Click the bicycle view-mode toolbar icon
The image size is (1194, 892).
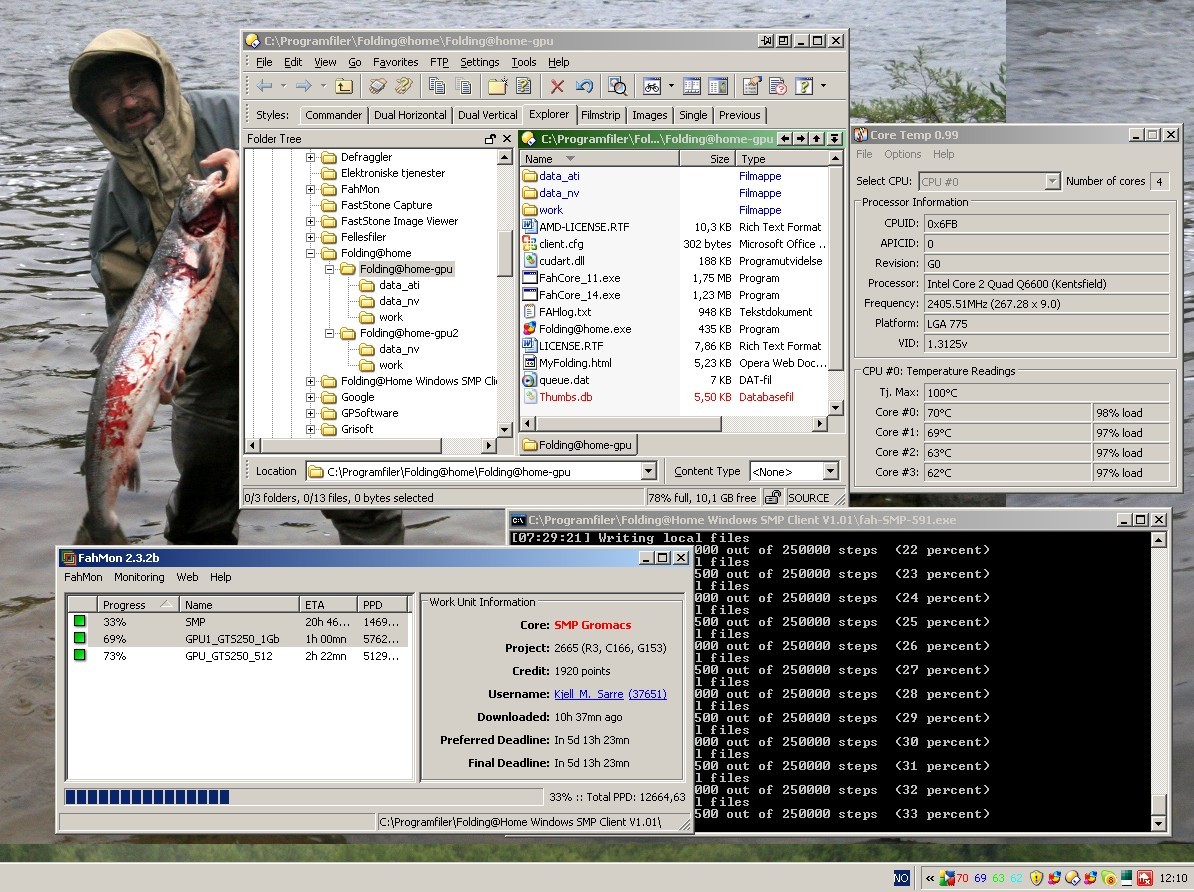pos(652,86)
